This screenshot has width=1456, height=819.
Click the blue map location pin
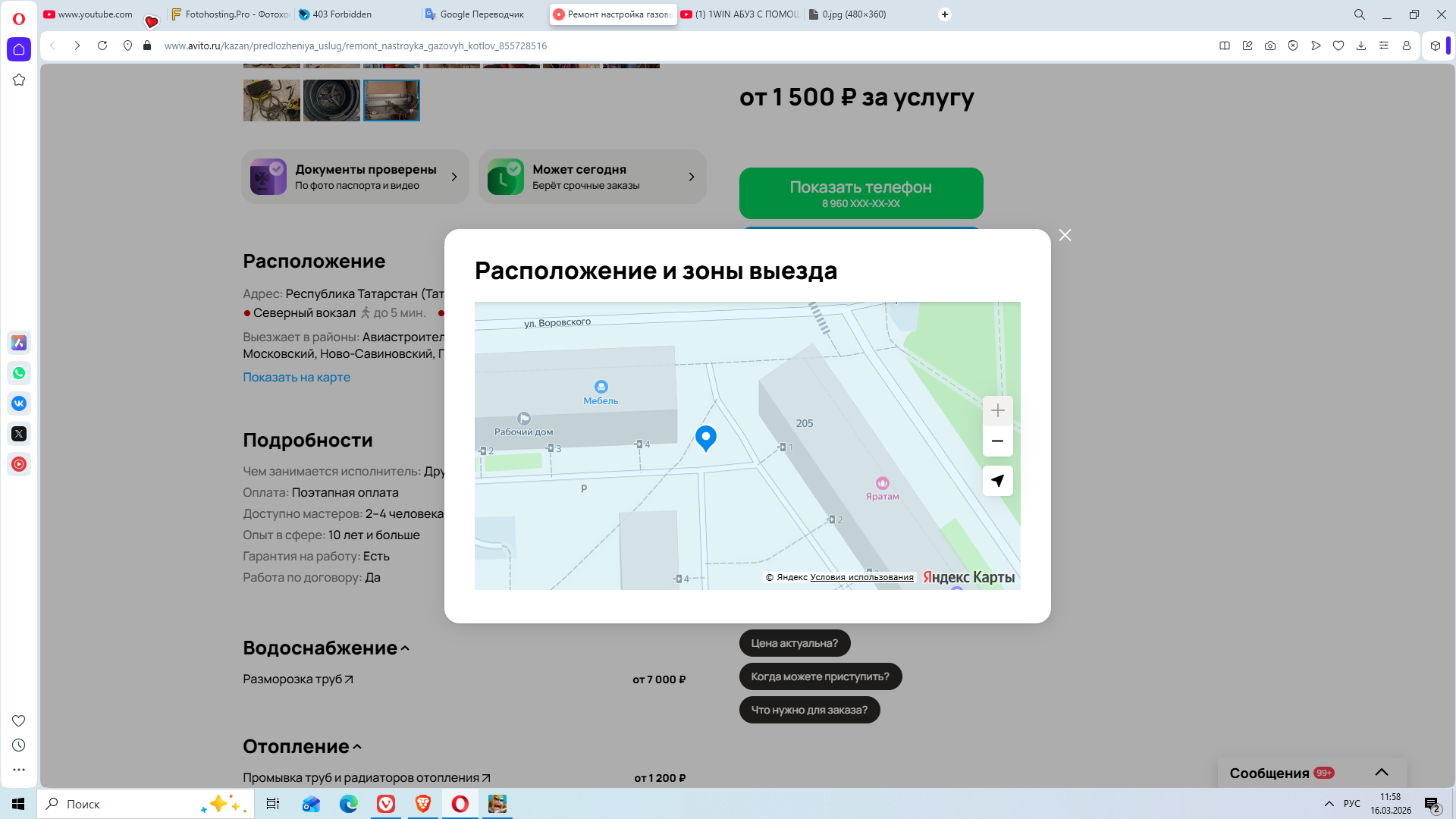coord(705,437)
